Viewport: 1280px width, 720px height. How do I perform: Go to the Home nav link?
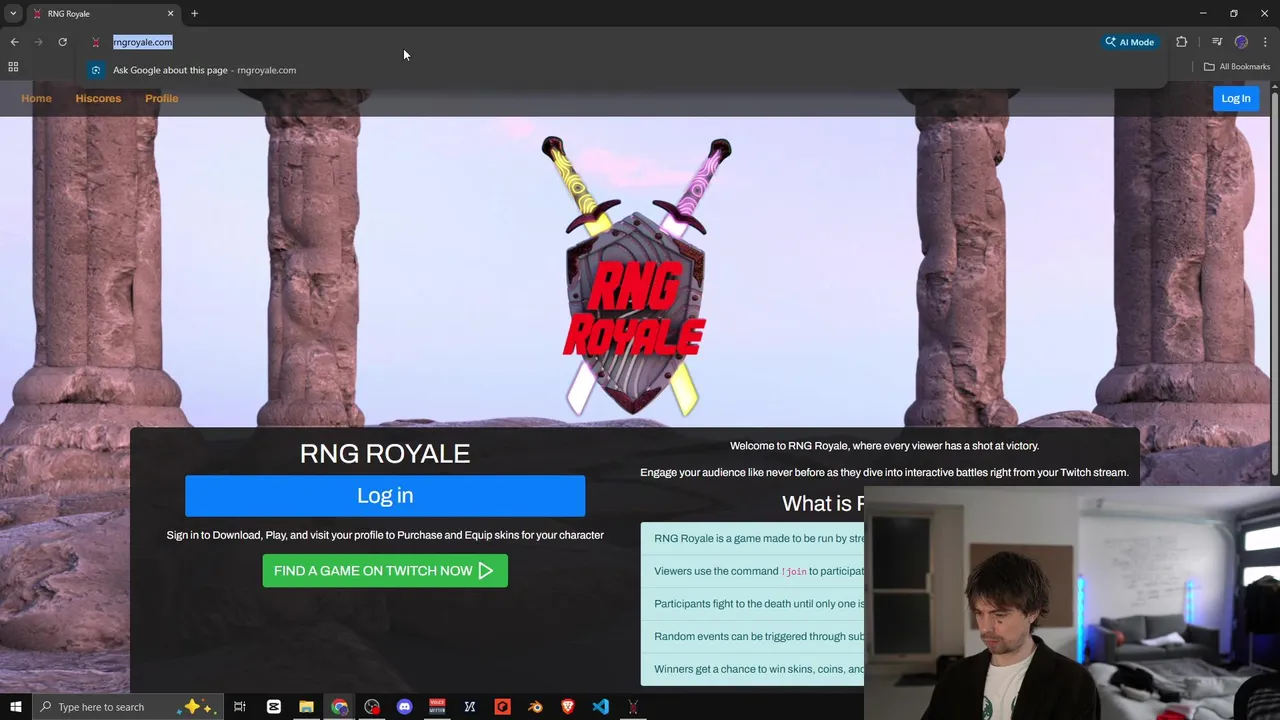[x=36, y=98]
